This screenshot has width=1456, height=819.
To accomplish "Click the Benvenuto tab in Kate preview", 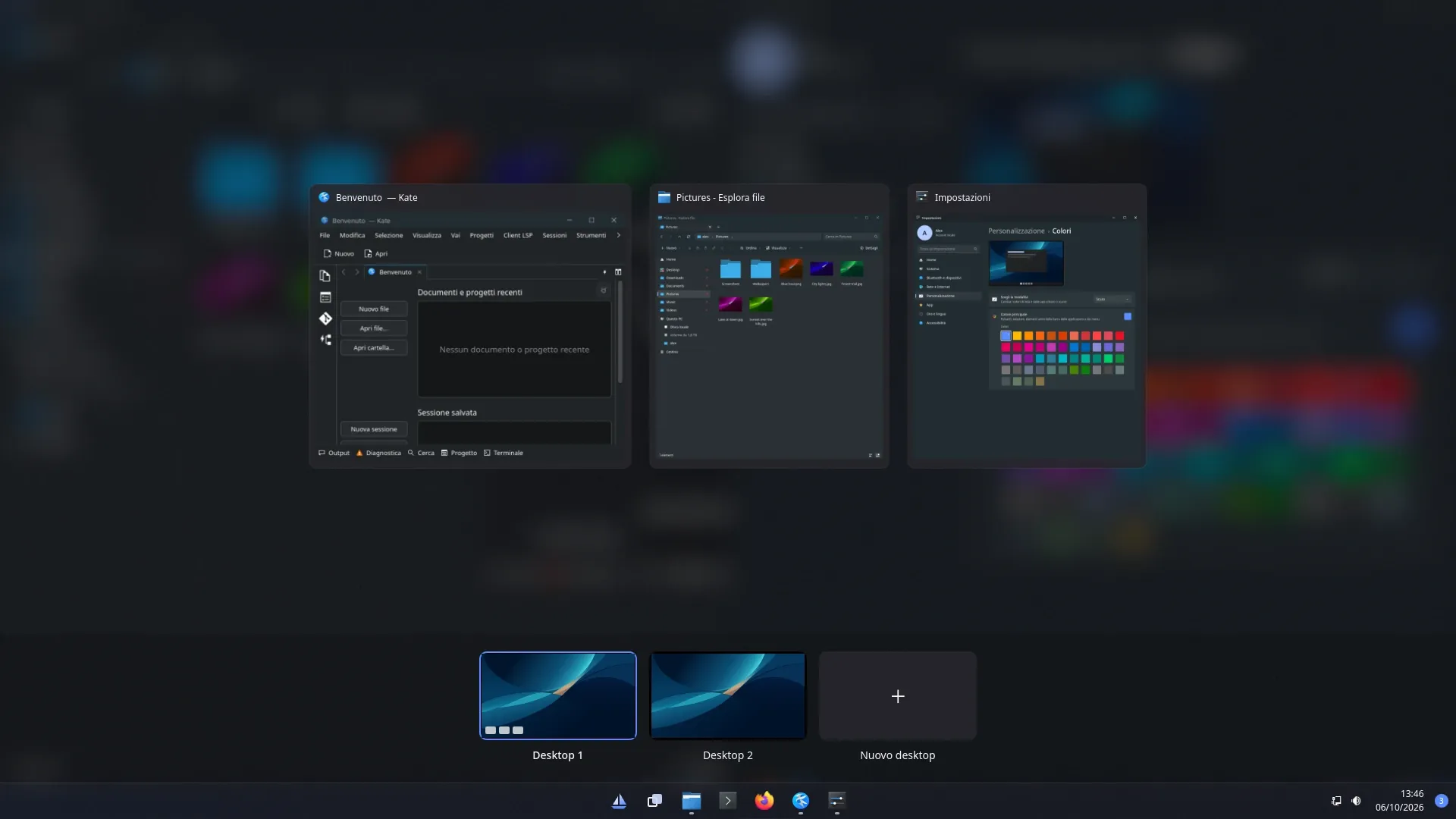I will click(395, 272).
